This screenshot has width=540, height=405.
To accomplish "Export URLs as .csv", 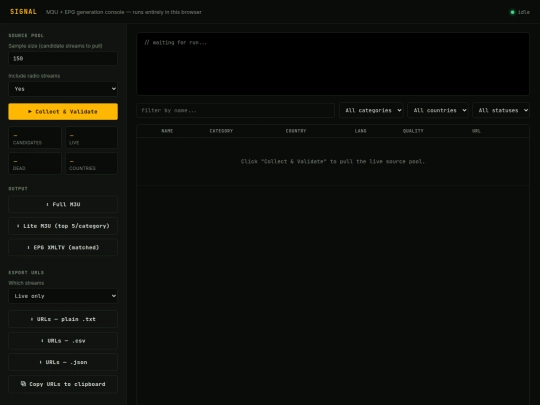I will (x=63, y=341).
